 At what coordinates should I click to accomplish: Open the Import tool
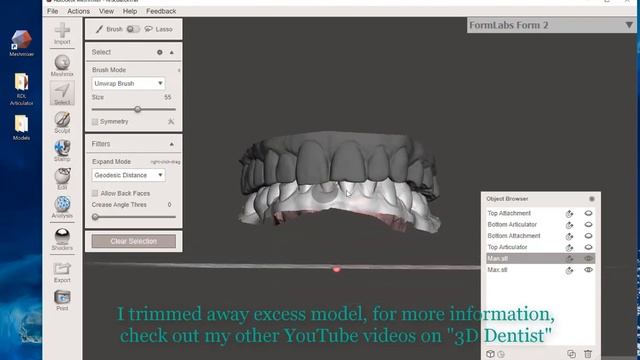point(62,33)
